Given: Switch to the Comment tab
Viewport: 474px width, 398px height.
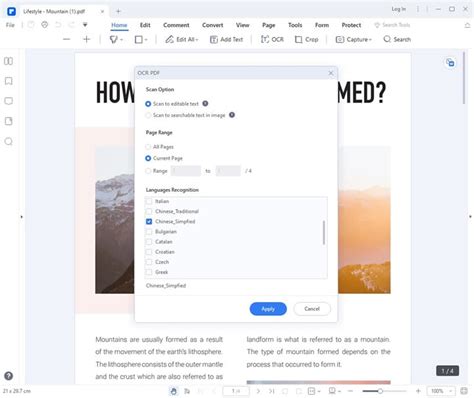Looking at the screenshot, I should point(176,25).
